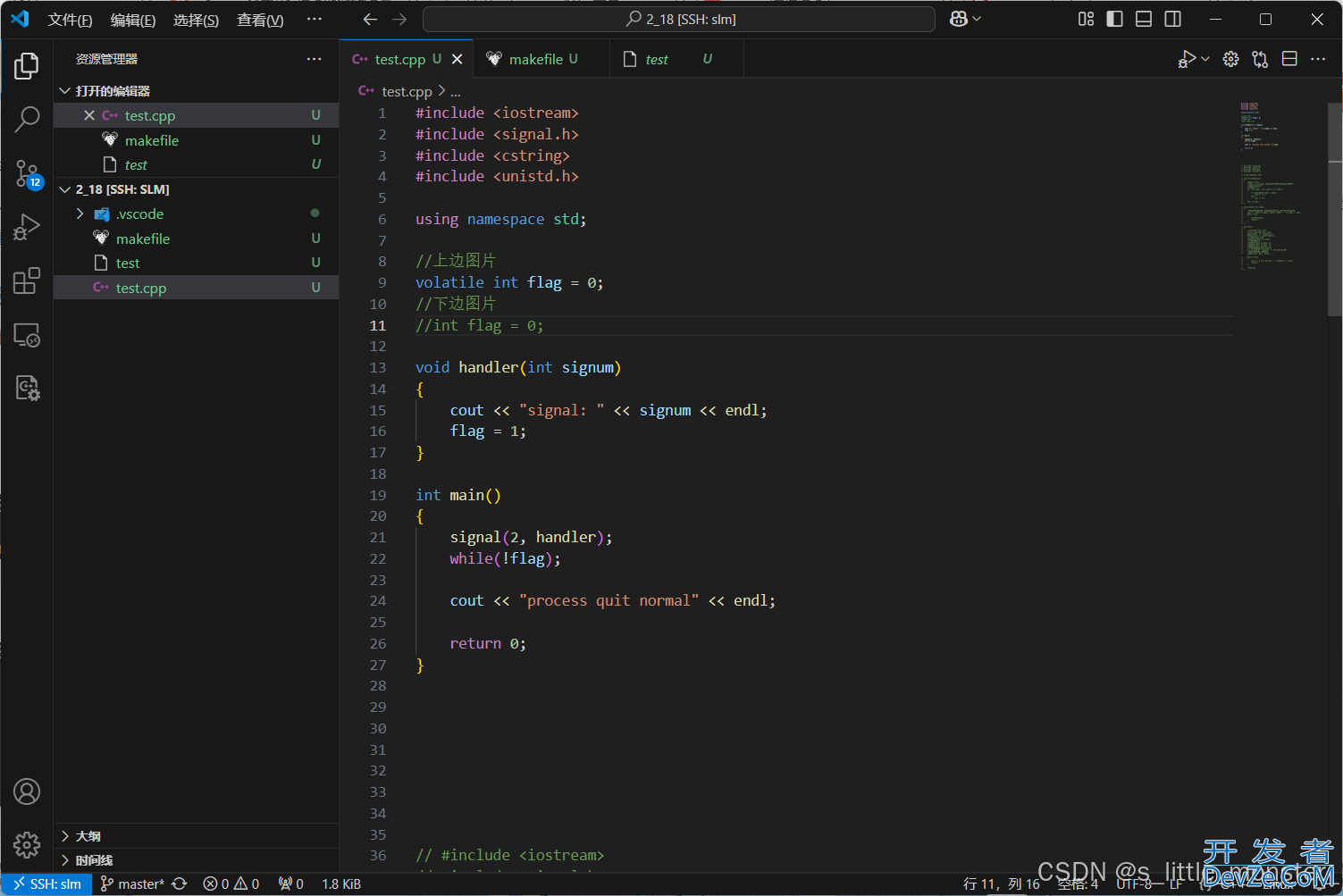Click the SSH: slm remote indicator

tap(46, 883)
